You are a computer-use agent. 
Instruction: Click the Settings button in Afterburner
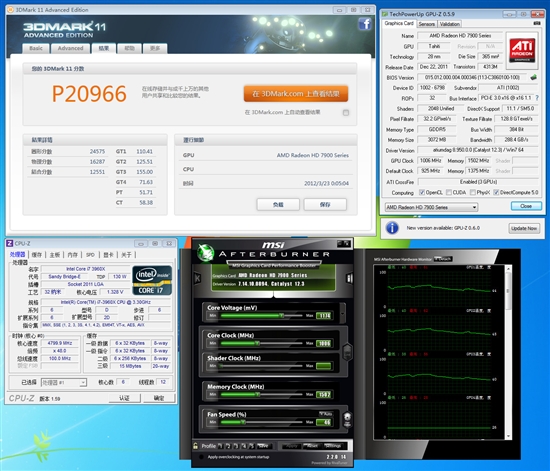click(x=333, y=446)
